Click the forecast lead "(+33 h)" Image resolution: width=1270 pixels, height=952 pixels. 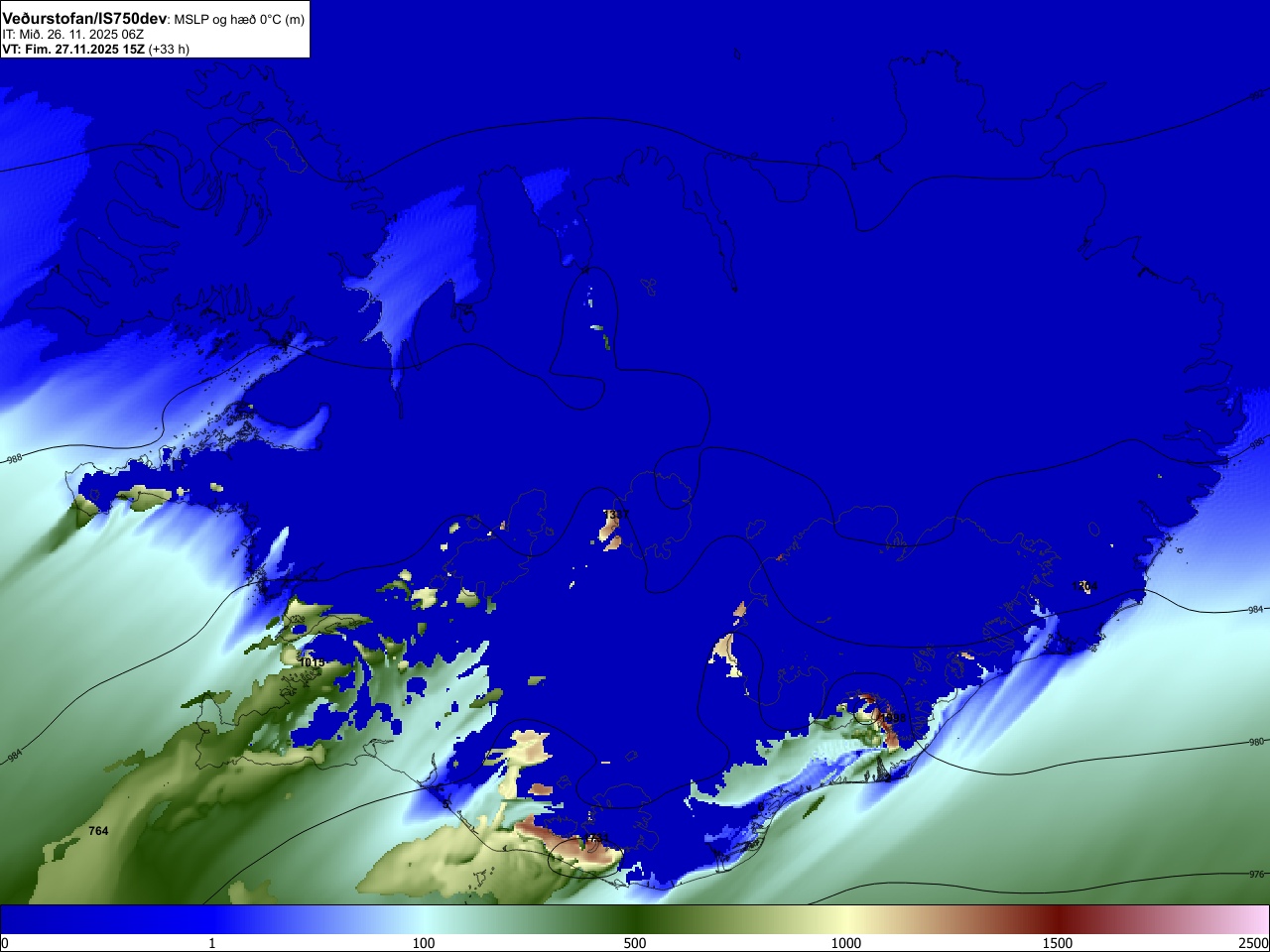click(169, 50)
